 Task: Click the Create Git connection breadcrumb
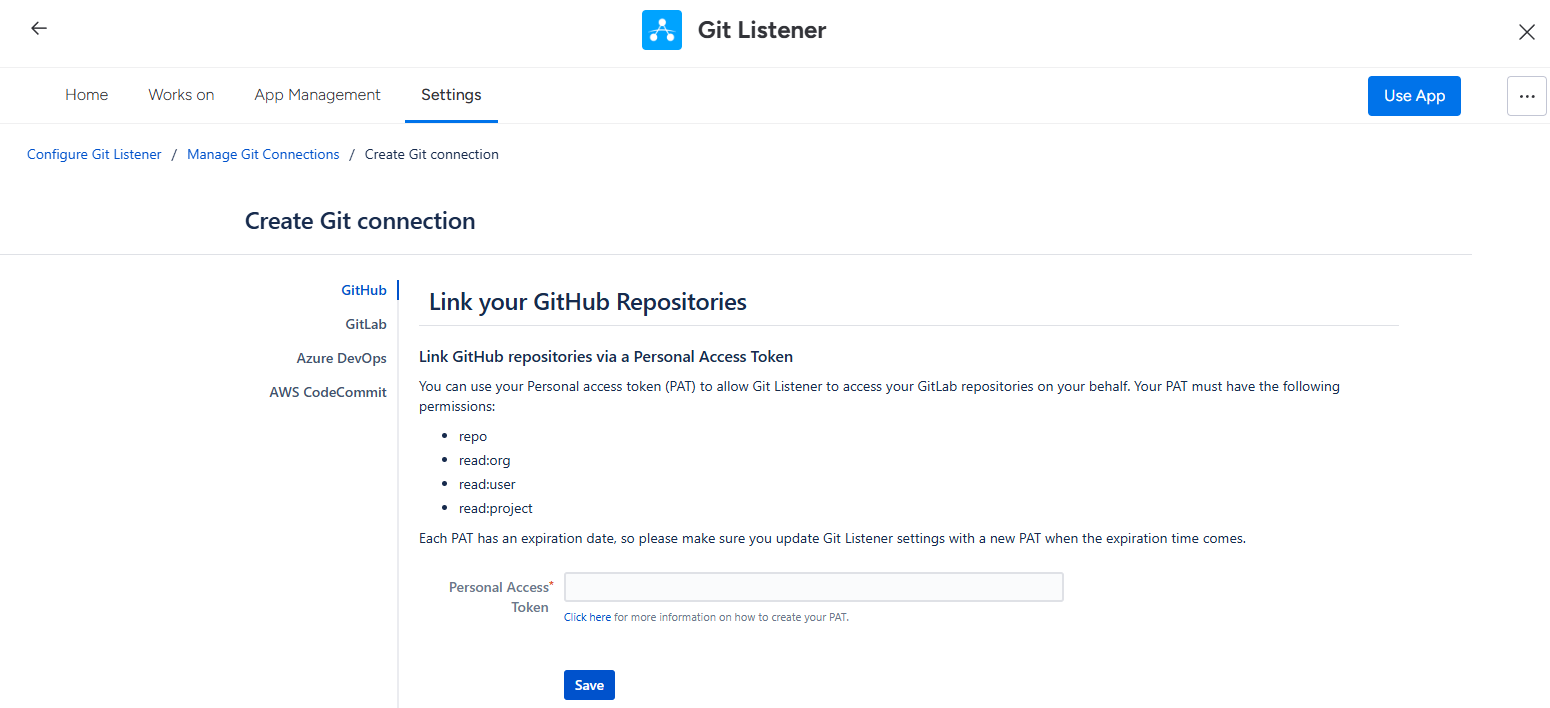click(x=431, y=154)
